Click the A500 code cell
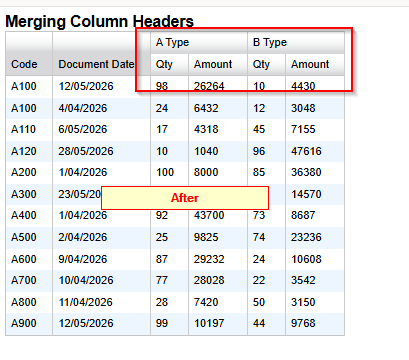Viewport: 409px width, 360px height. pos(29,237)
